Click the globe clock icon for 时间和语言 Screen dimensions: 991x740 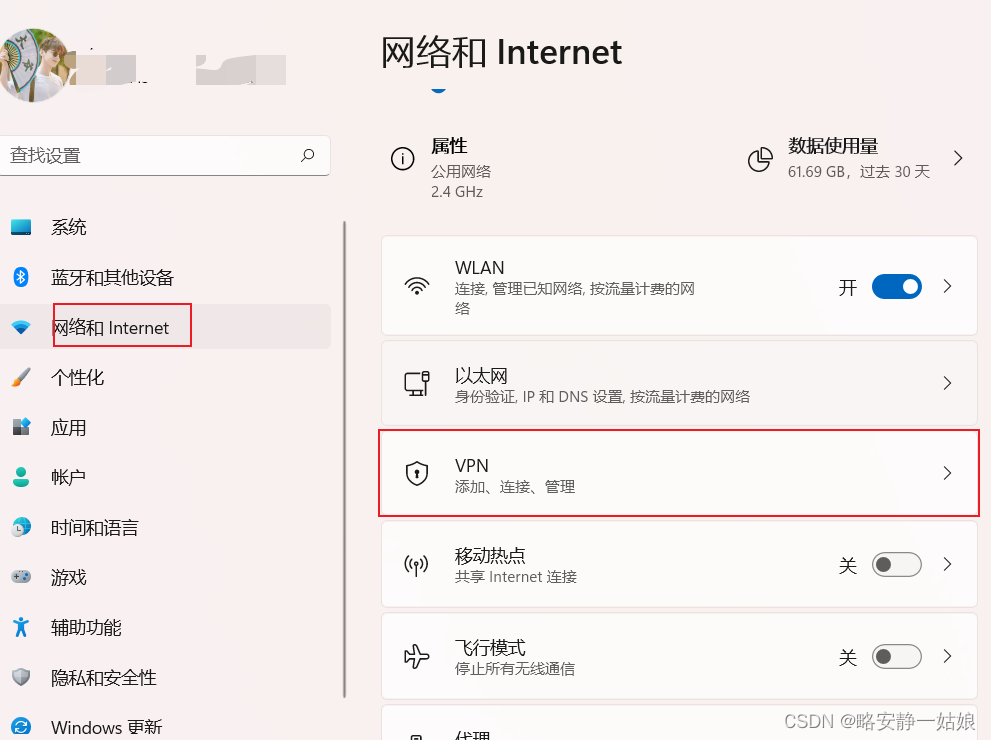(x=21, y=527)
